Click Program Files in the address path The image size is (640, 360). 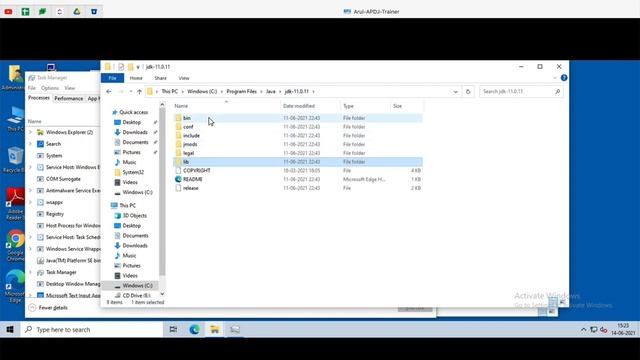point(242,91)
